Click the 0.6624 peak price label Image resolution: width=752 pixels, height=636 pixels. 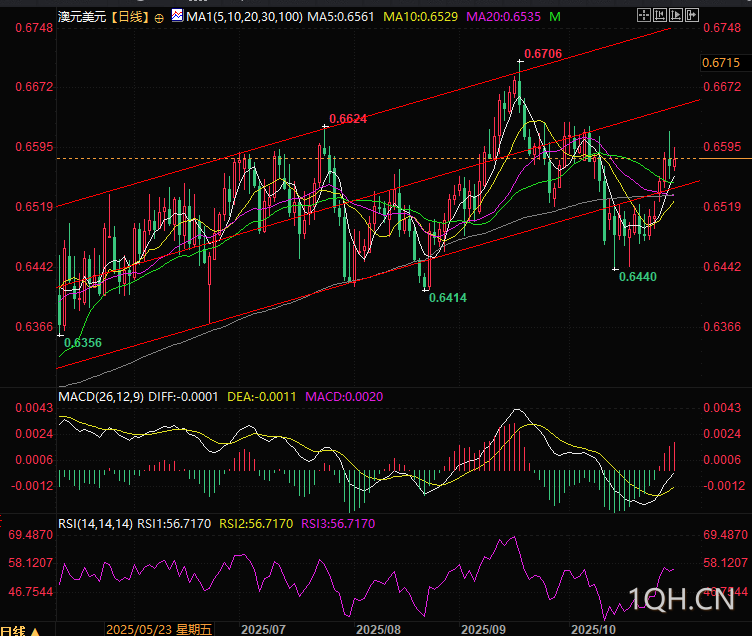pos(348,119)
